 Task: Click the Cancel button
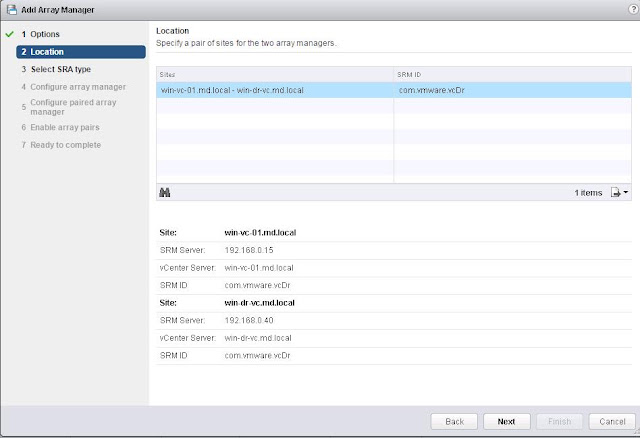point(612,421)
